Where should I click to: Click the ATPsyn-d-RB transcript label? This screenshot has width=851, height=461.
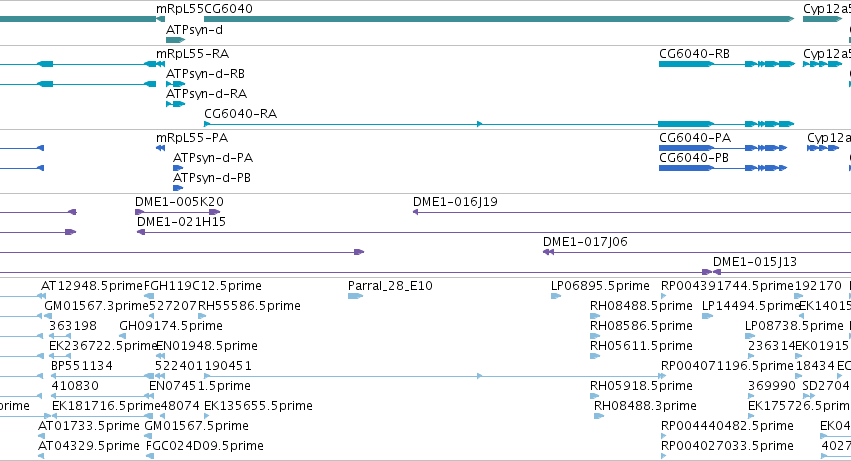tap(205, 74)
